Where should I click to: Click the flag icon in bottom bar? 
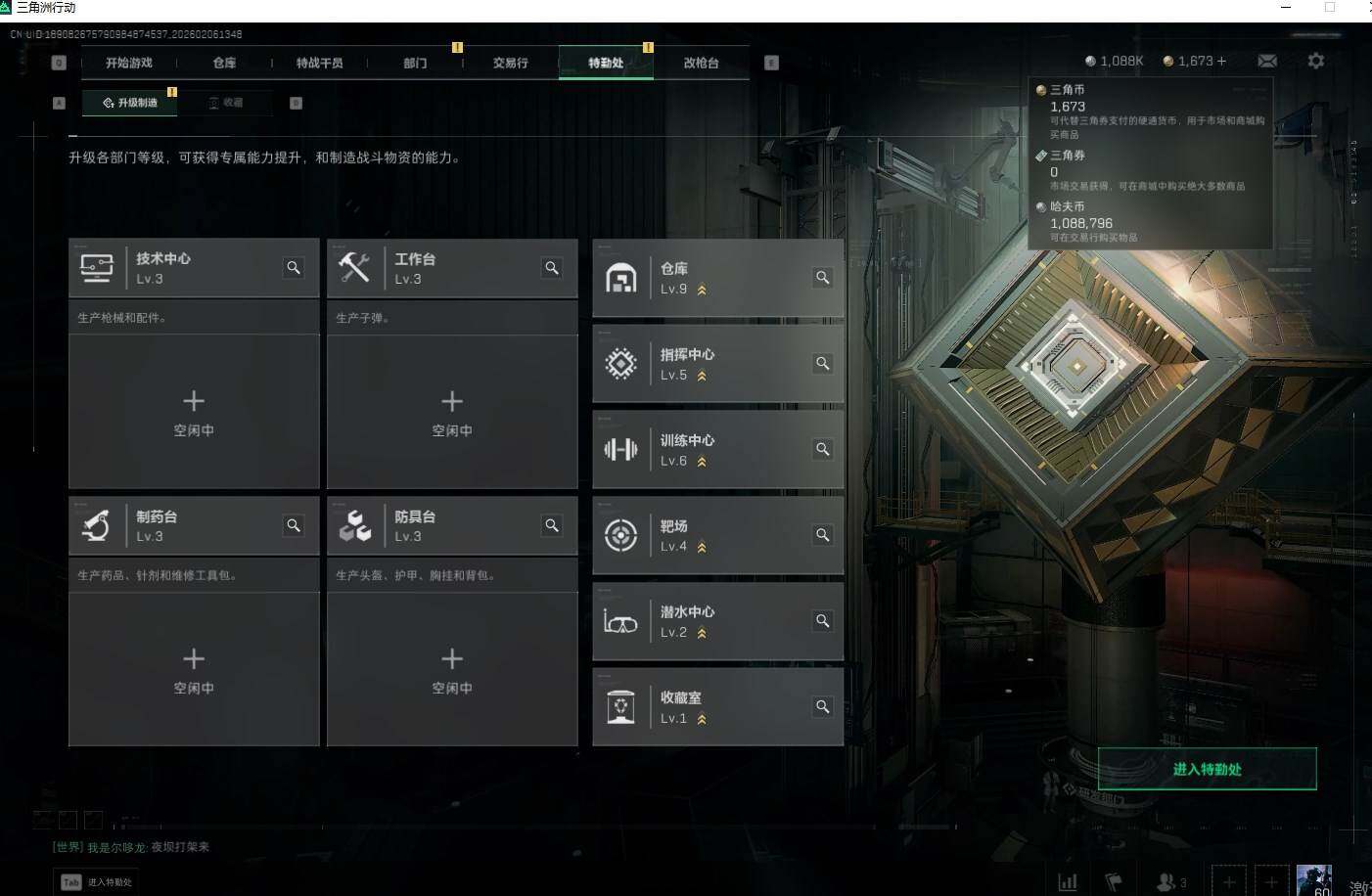coord(1114,882)
